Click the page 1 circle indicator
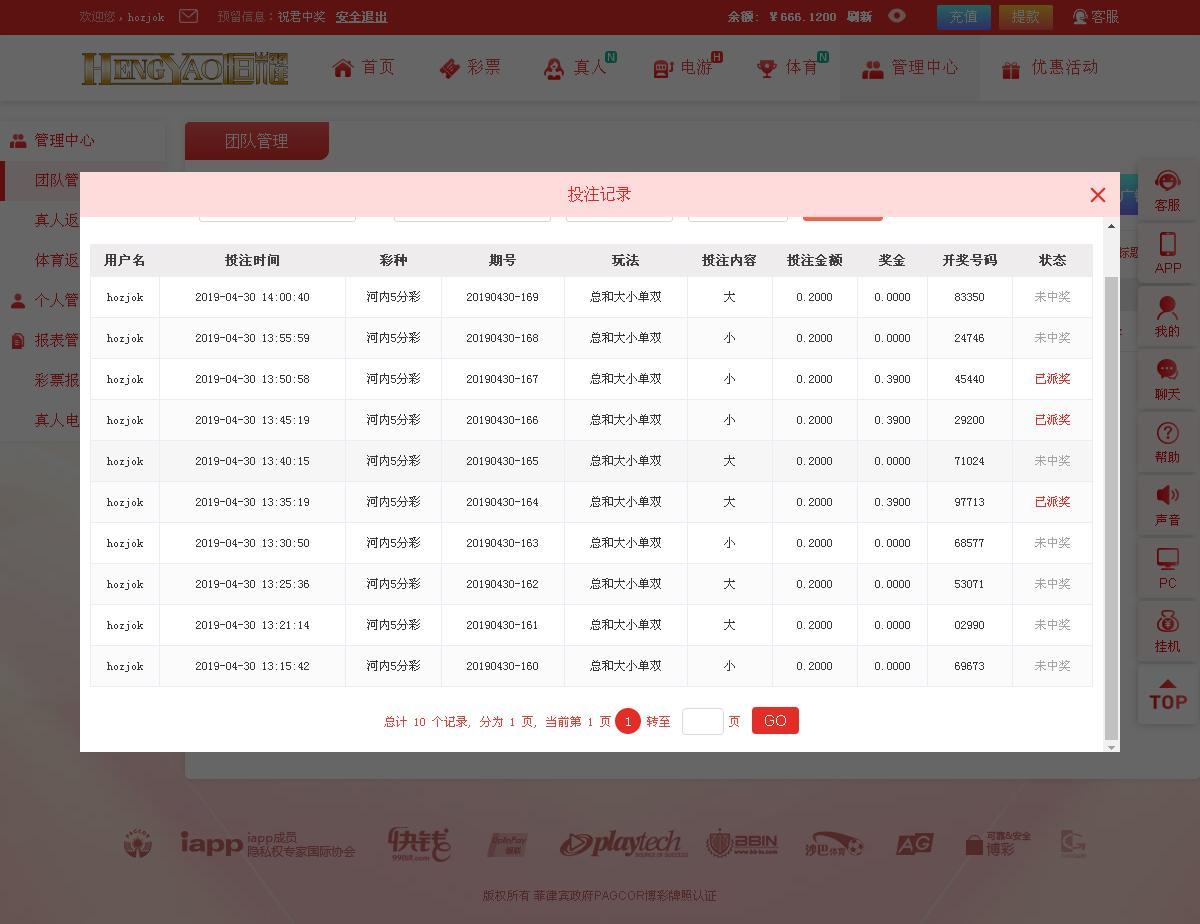1200x924 pixels. [628, 721]
